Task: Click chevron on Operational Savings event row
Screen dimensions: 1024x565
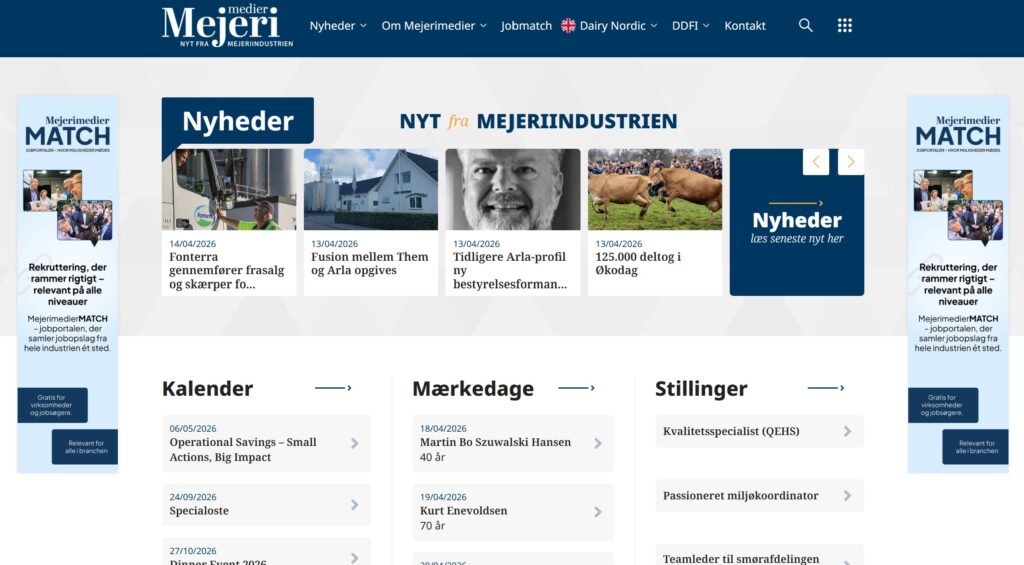Action: [x=355, y=444]
